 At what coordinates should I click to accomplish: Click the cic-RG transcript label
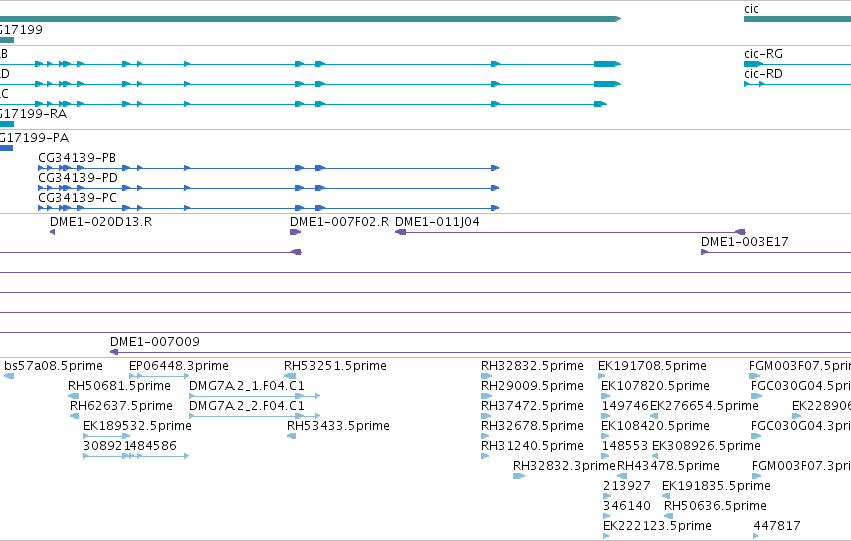(763, 54)
